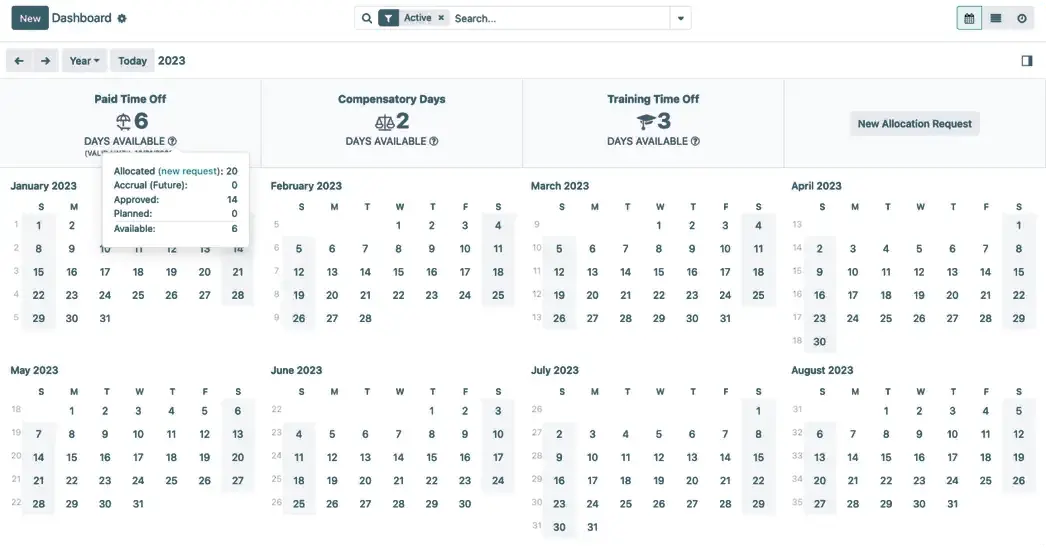Open help icon for Compensatory Days
This screenshot has height=548, width=1046.
pos(433,142)
